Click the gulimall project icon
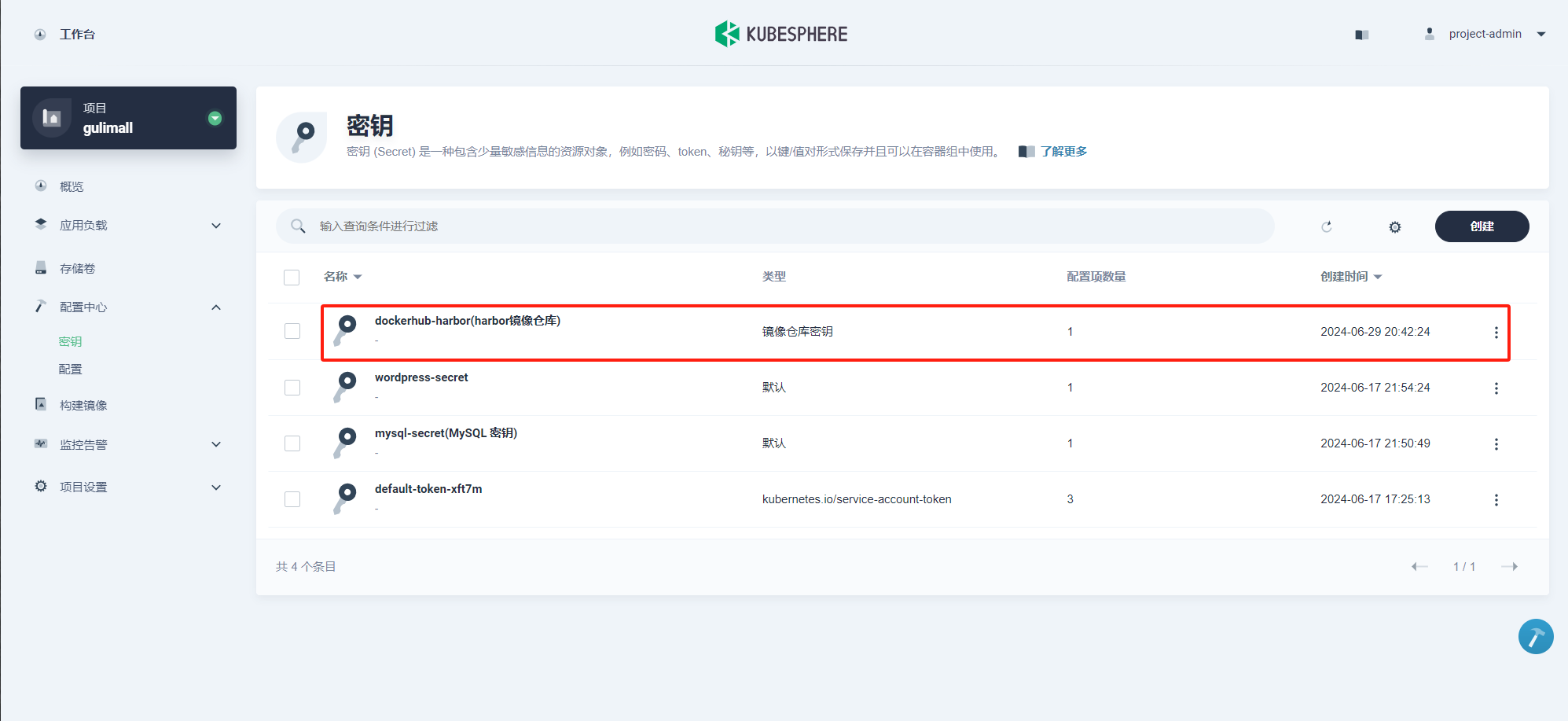This screenshot has height=721, width=1568. 52,118
